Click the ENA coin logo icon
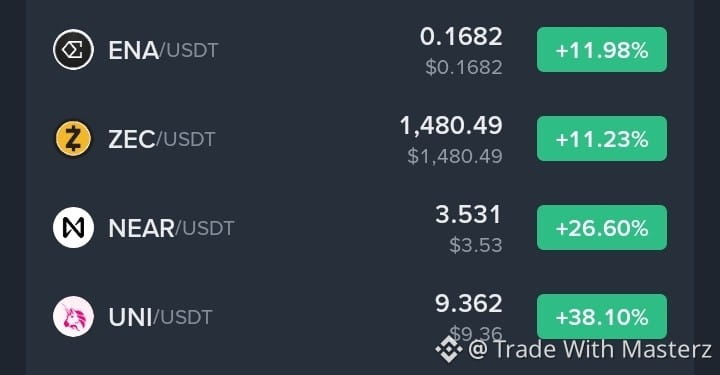 click(73, 50)
